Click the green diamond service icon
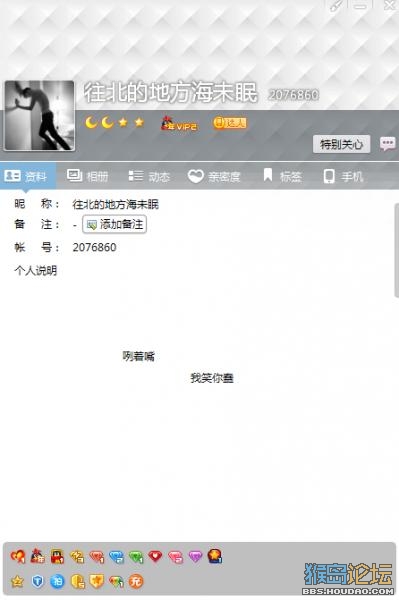Screen dimensions: 399x600 tap(136, 557)
